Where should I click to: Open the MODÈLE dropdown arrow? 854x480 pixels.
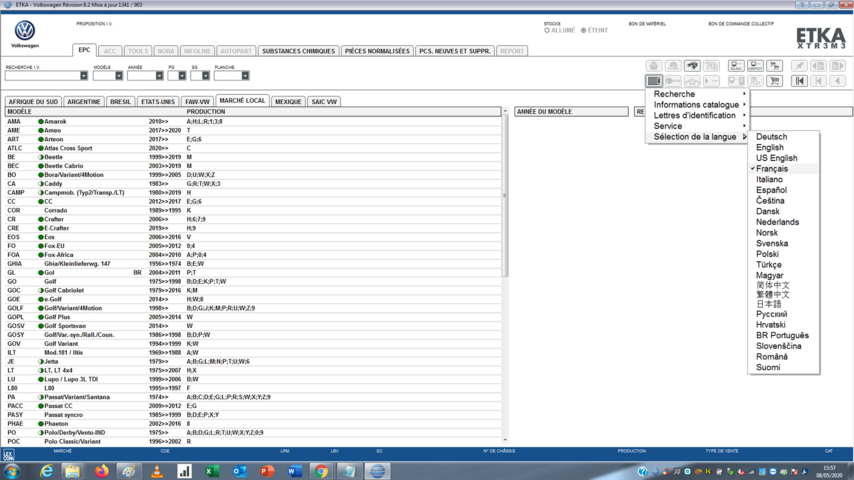pos(119,76)
